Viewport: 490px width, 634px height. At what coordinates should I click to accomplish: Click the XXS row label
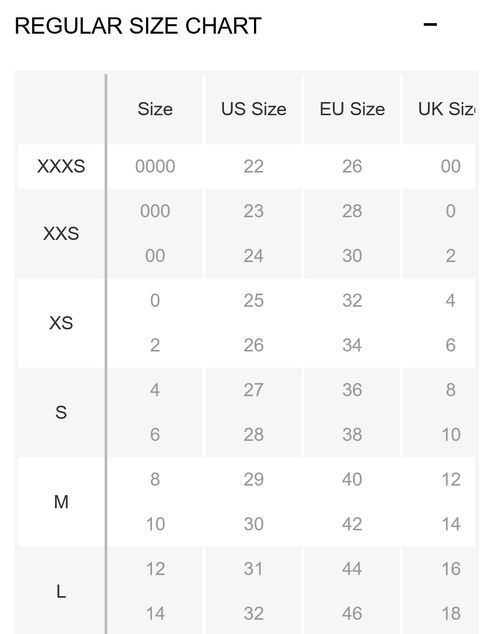click(x=61, y=233)
